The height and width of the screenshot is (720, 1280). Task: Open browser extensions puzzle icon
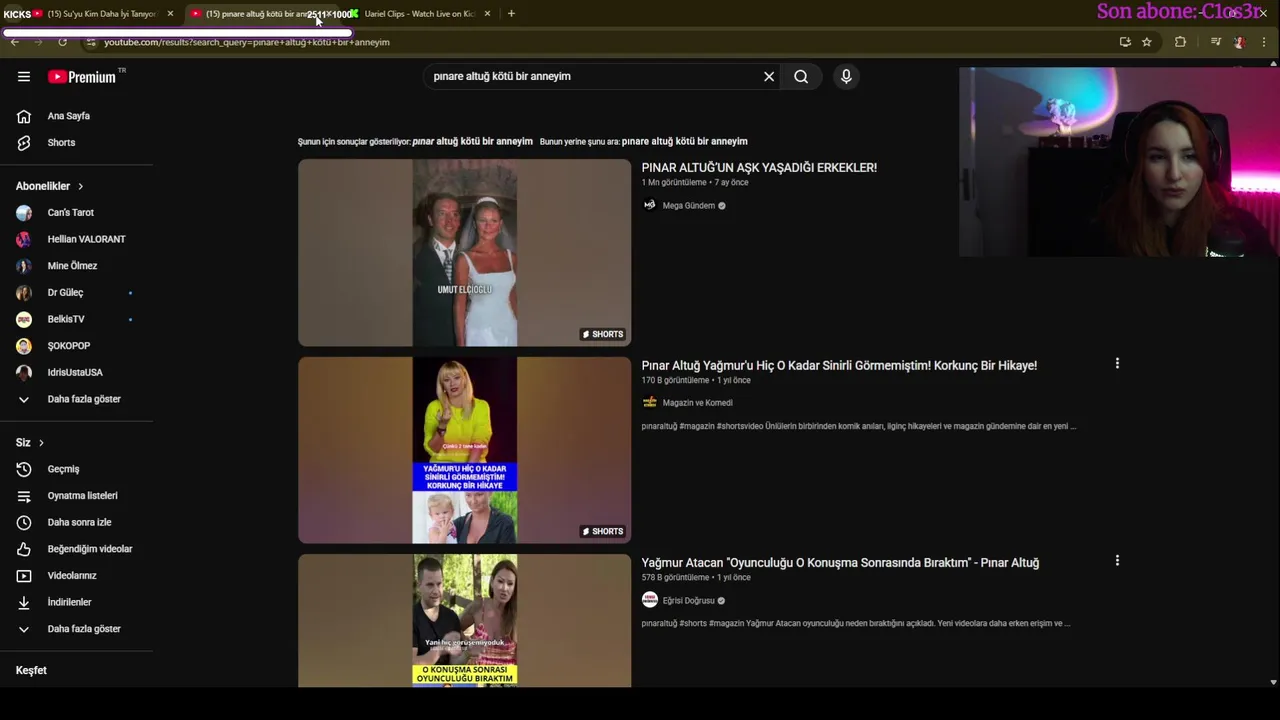(x=1180, y=42)
